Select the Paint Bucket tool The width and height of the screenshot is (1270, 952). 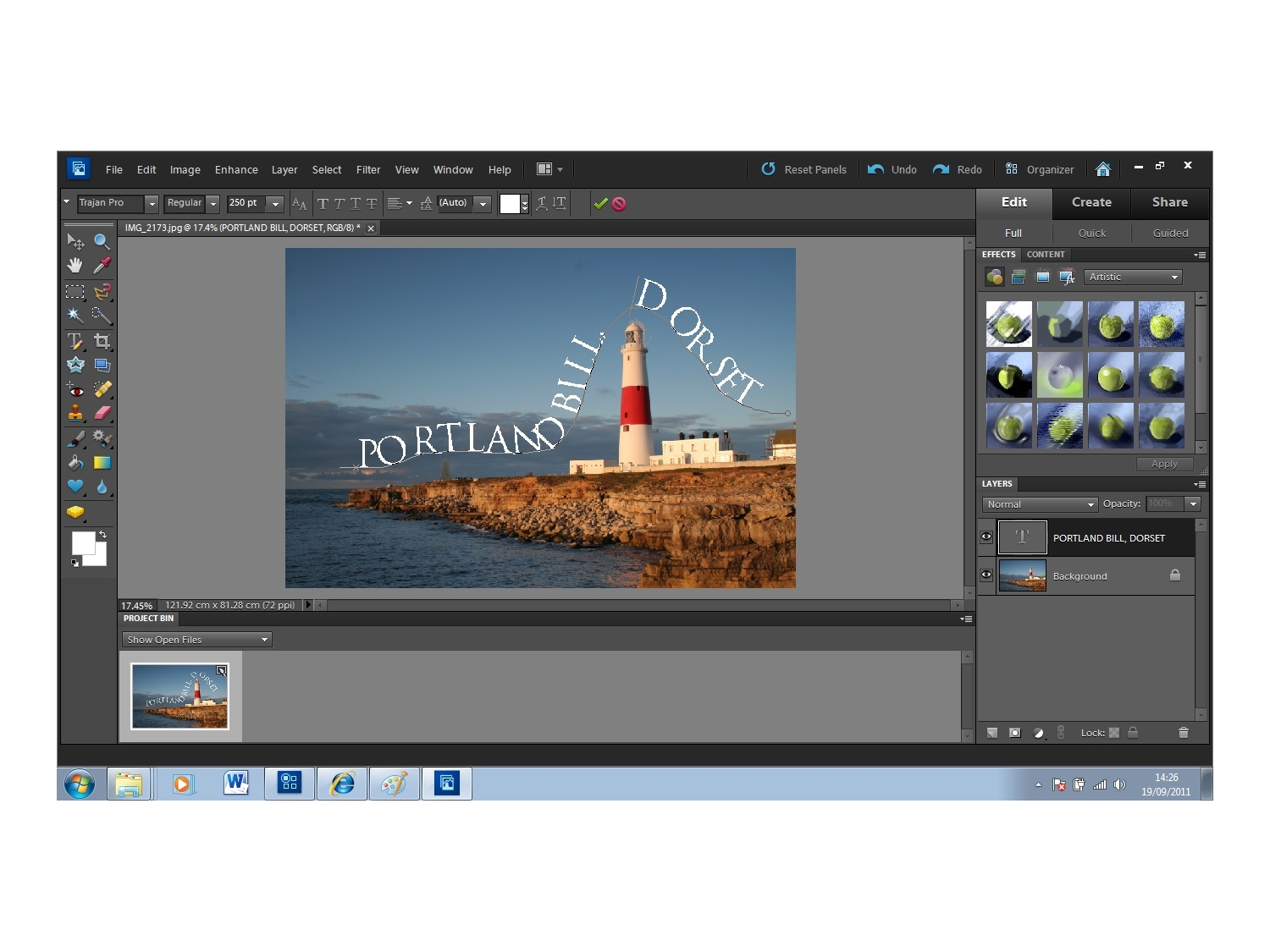75,463
